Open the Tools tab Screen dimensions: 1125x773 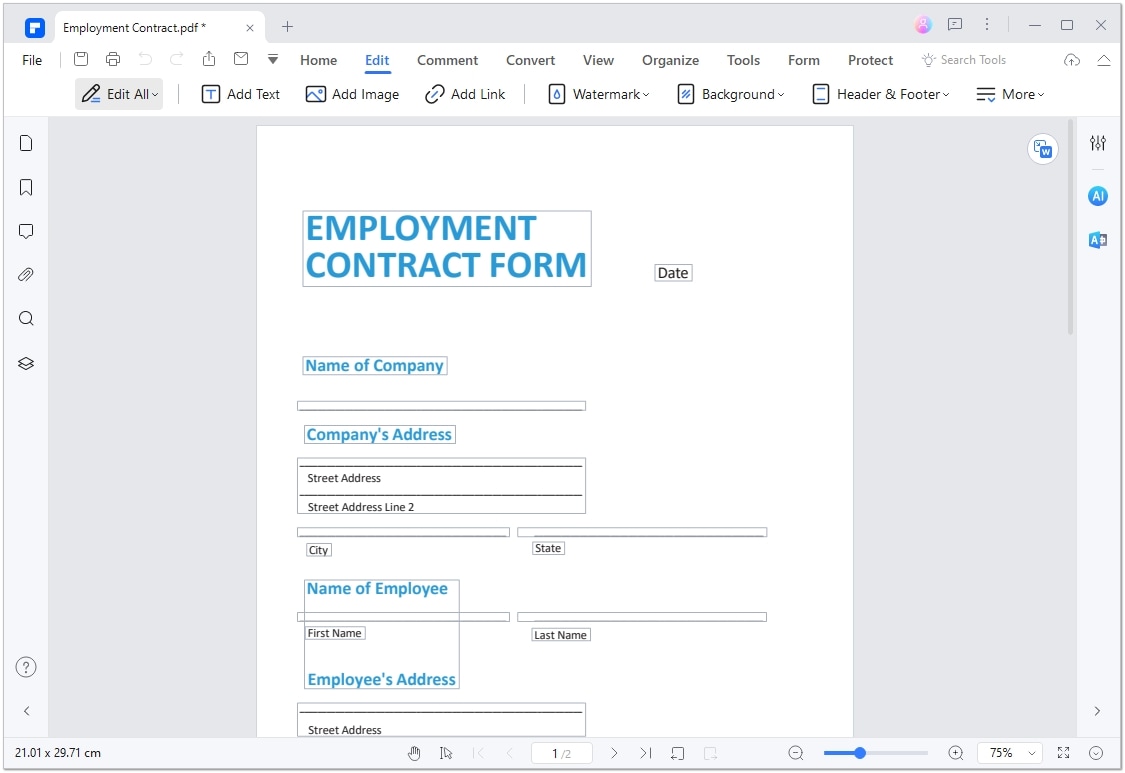(743, 60)
